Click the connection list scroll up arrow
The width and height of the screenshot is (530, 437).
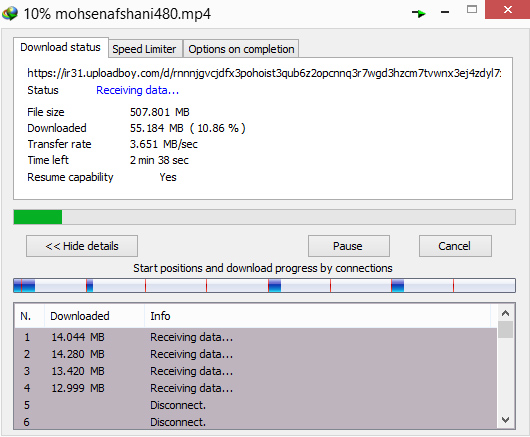click(x=505, y=313)
